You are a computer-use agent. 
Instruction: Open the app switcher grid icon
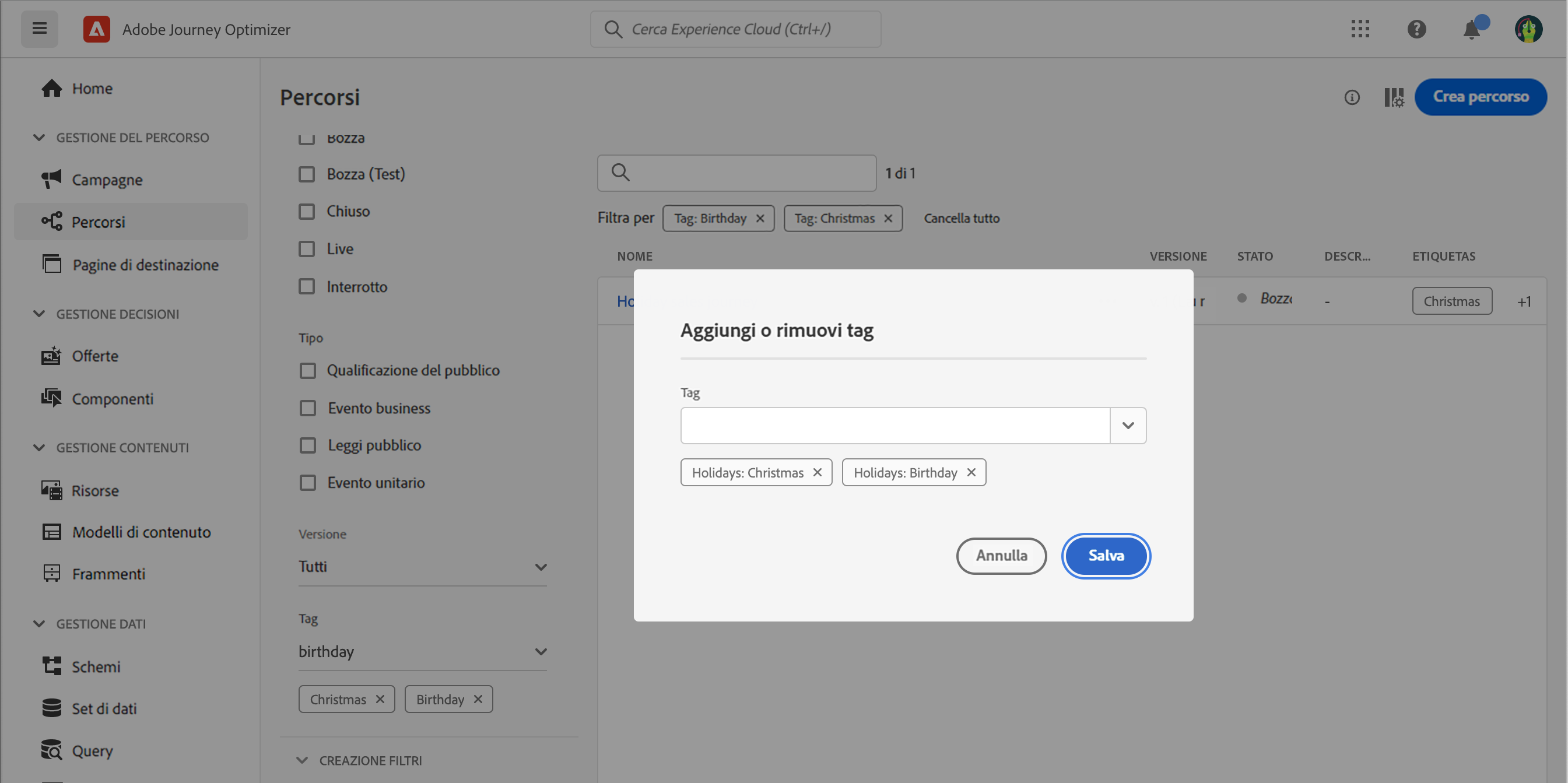click(x=1360, y=29)
